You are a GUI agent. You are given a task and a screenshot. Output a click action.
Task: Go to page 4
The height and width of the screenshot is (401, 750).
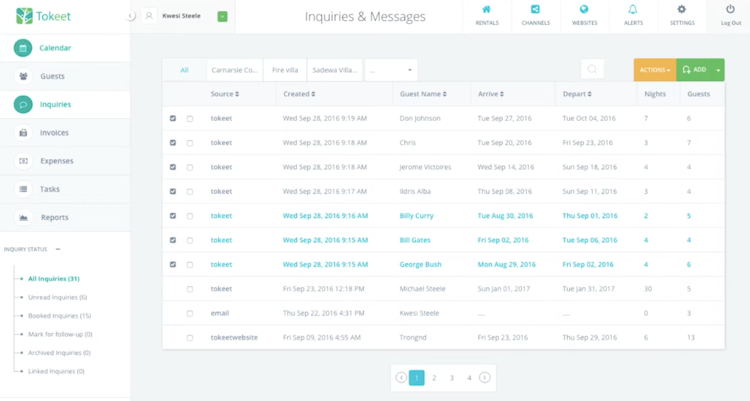click(469, 378)
